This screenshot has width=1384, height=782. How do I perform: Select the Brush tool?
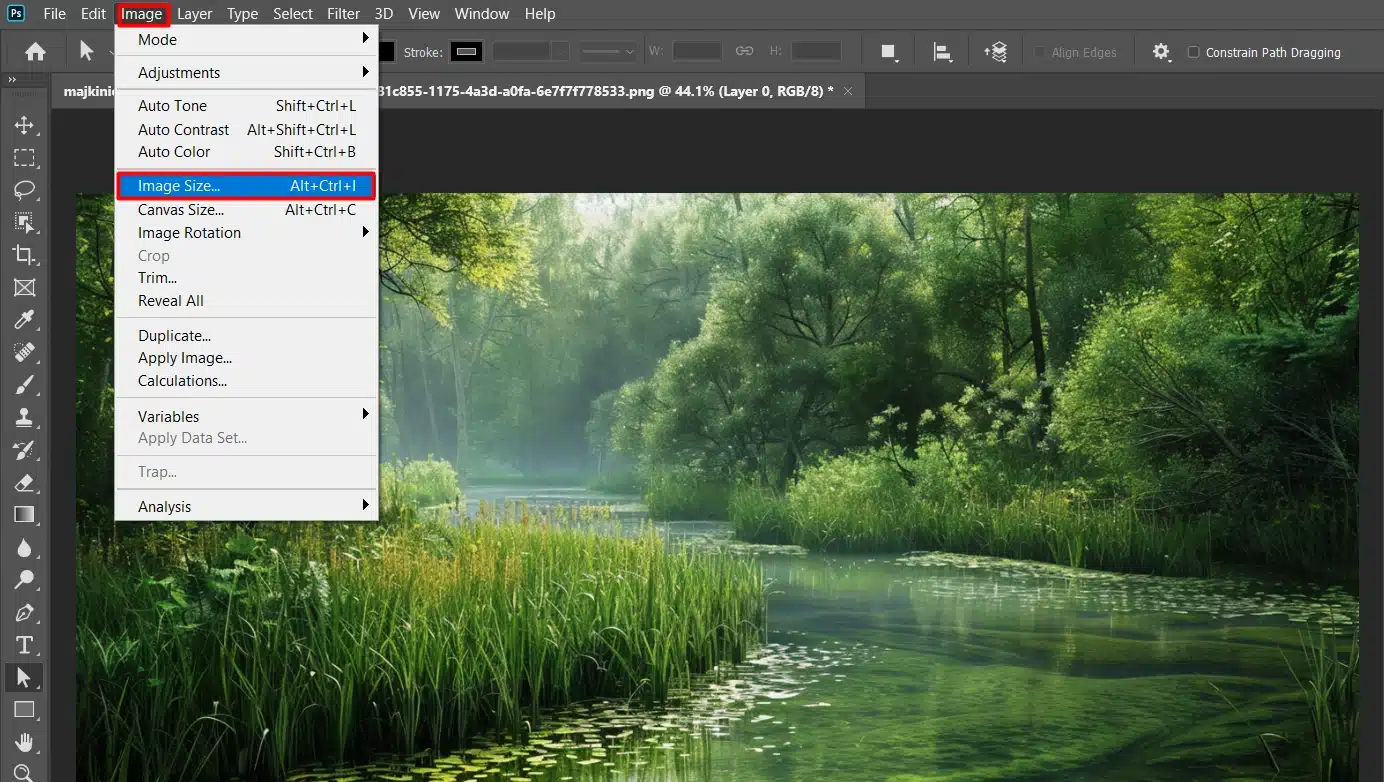point(24,385)
